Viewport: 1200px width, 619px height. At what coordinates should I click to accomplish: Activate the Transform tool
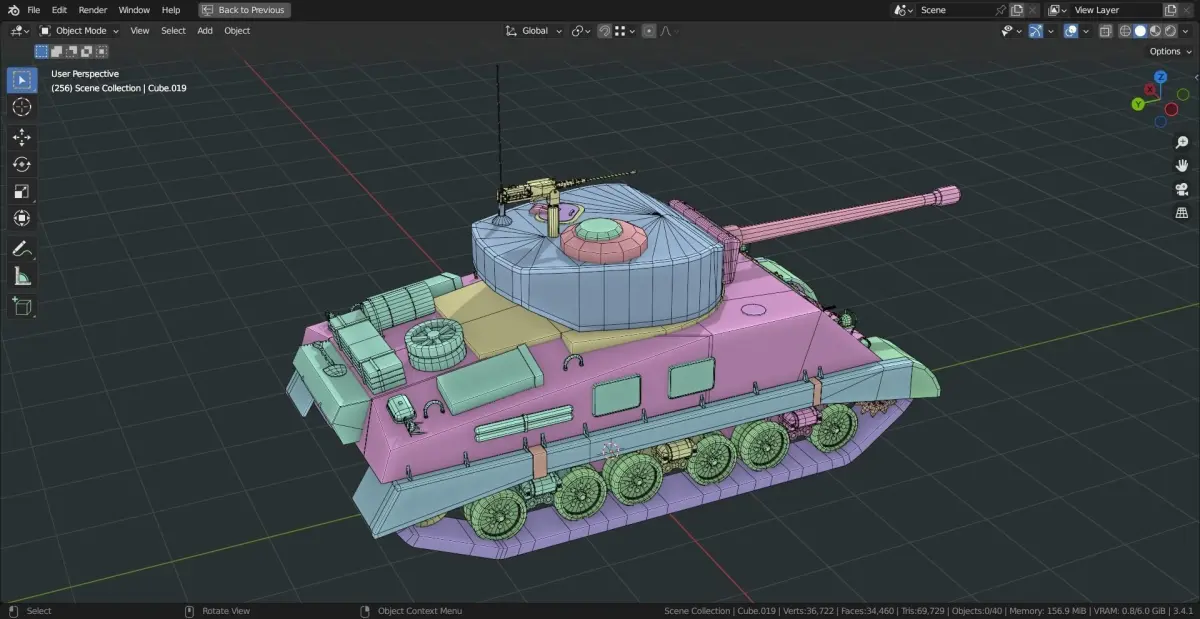click(22, 218)
